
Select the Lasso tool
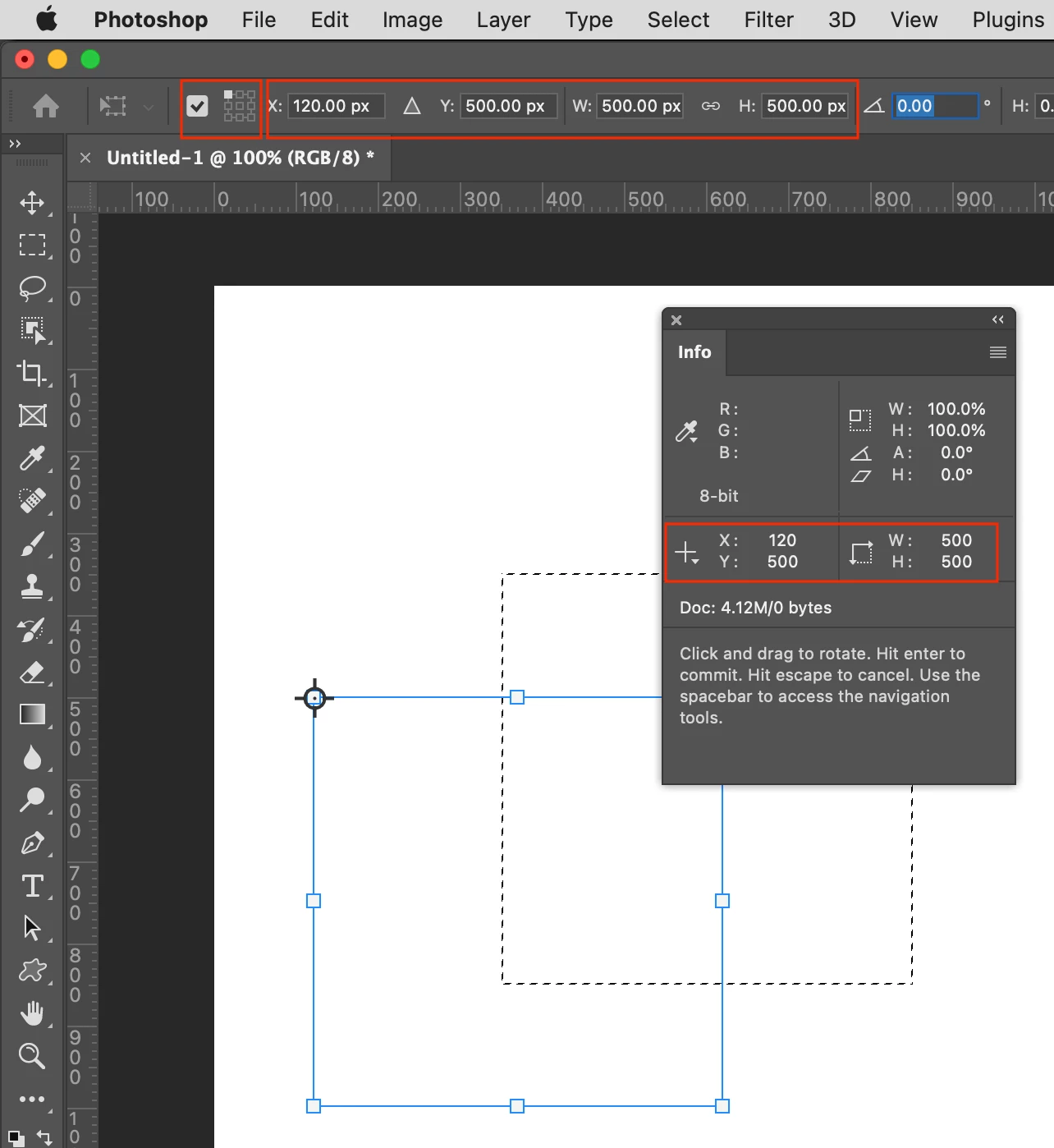pyautogui.click(x=32, y=288)
